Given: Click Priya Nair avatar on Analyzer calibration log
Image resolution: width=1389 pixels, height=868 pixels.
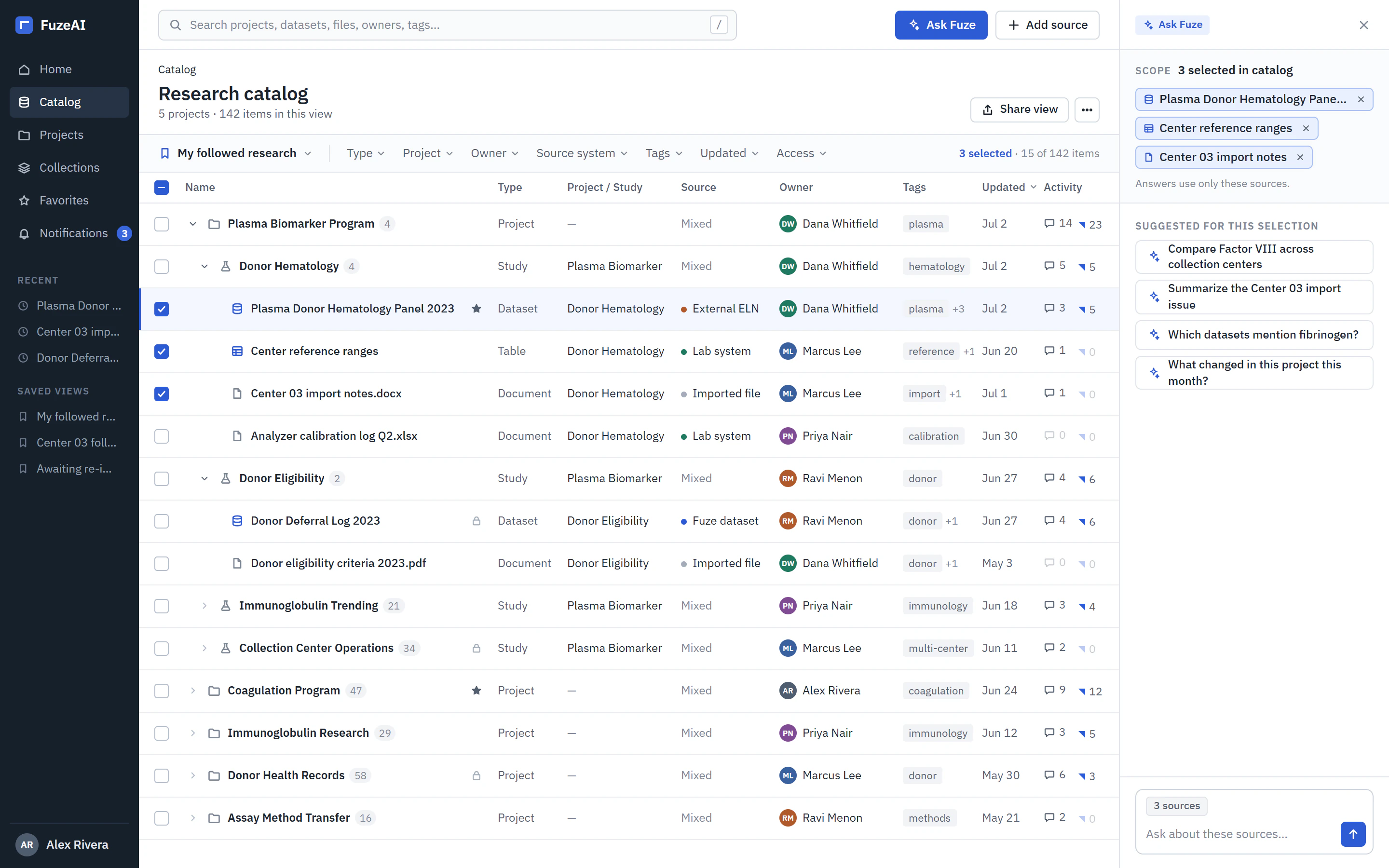Looking at the screenshot, I should click(x=788, y=436).
